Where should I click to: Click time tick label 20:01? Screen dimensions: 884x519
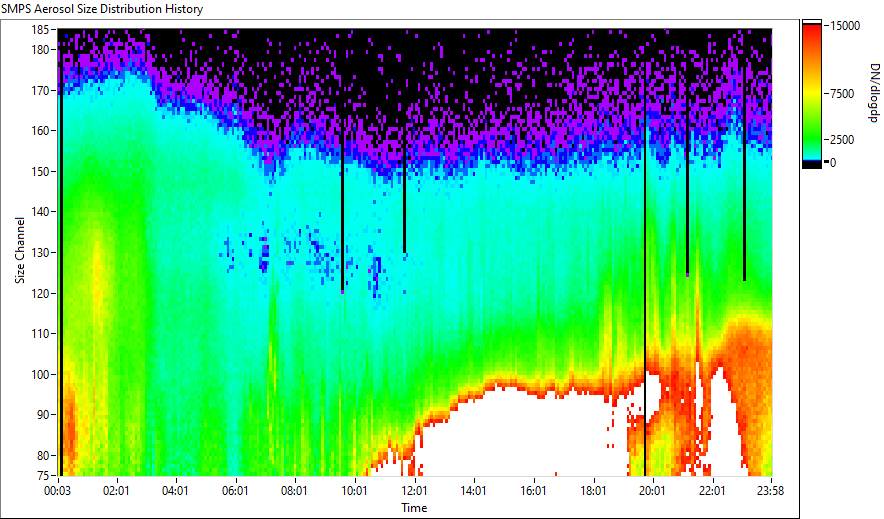point(652,491)
